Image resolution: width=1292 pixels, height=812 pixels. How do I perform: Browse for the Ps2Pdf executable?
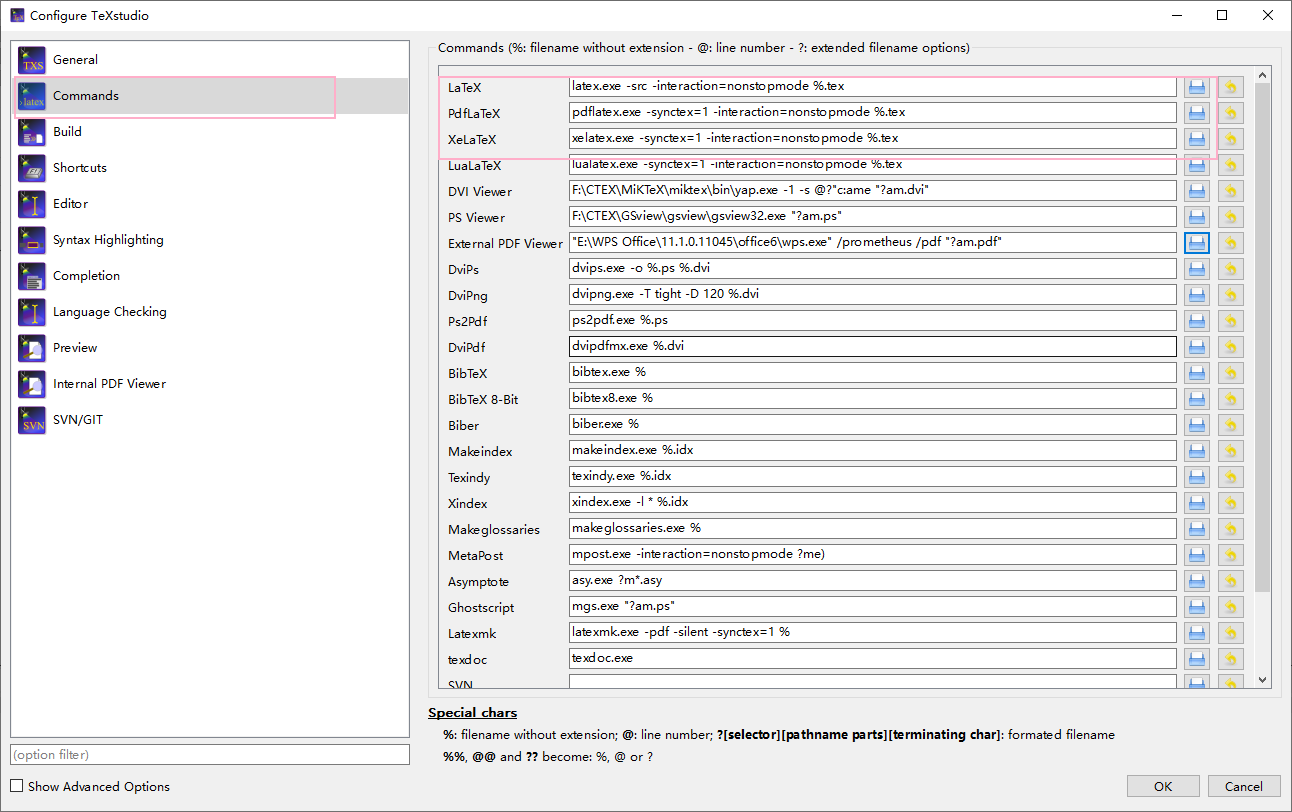coord(1197,321)
